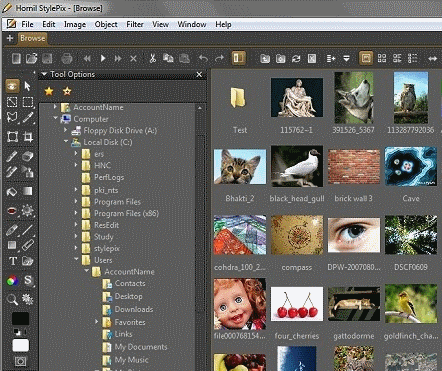Screen dimensions: 442x371
Task: Select the magic wand tool
Action: click(x=28, y=117)
